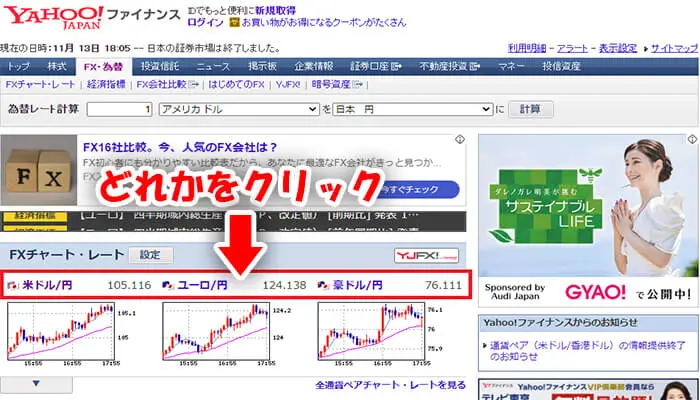Click the 新規取得 link
Screen dimensions: 700x400
[275, 11]
